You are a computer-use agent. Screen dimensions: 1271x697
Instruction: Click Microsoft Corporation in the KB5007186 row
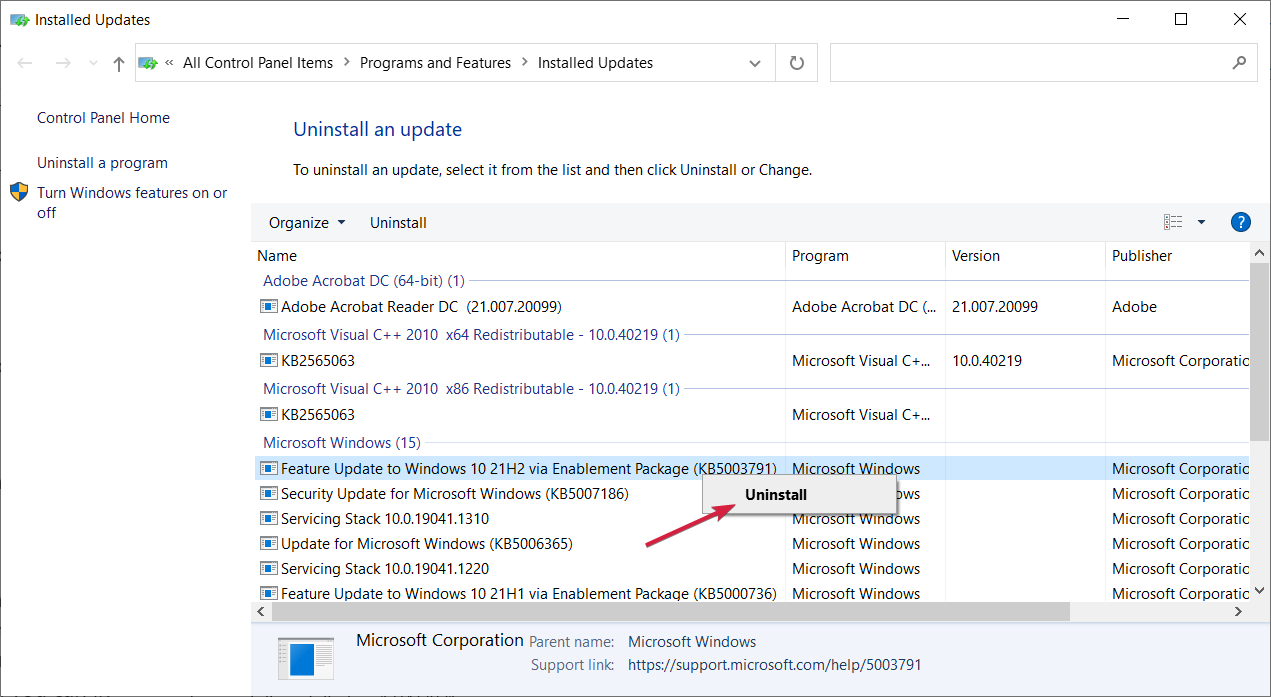(1180, 493)
